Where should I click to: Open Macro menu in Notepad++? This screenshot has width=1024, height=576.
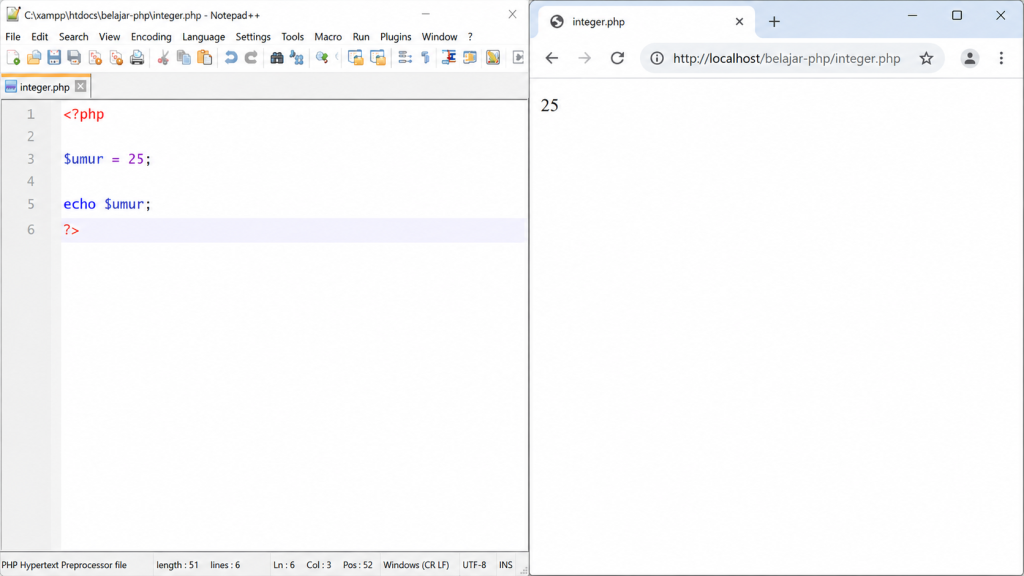point(328,37)
